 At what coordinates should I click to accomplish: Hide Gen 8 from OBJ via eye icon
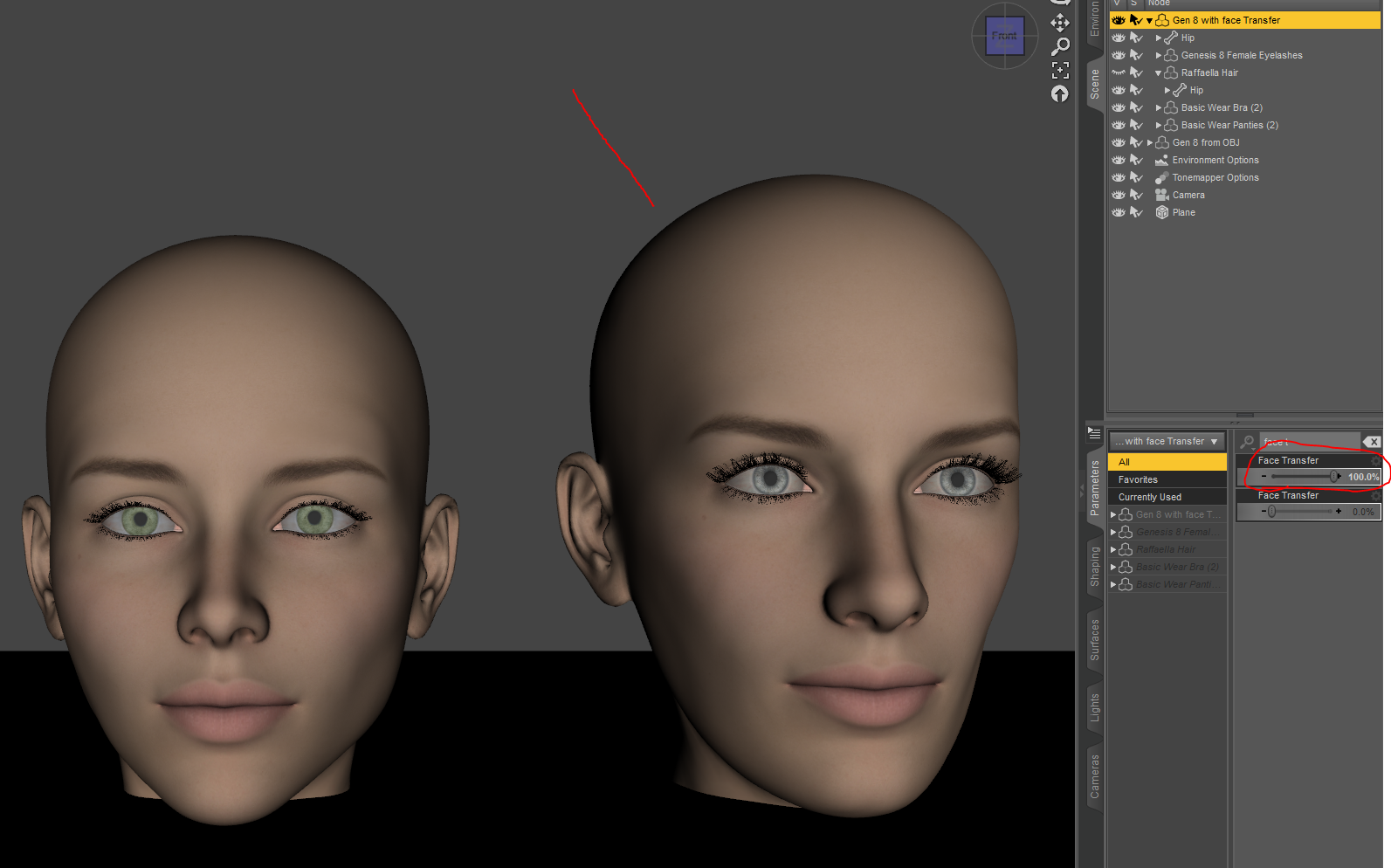click(x=1118, y=142)
